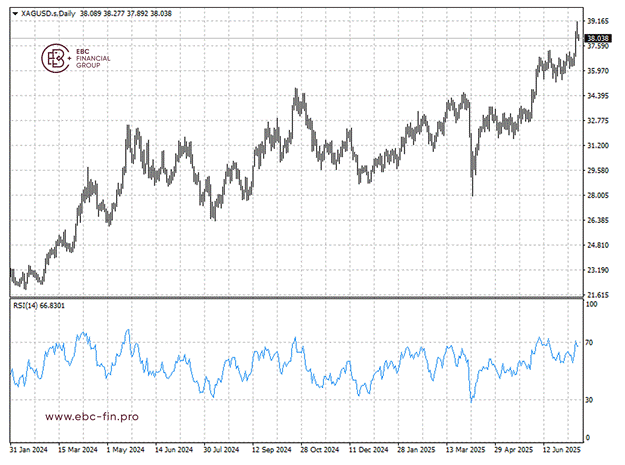Click the 28.005 price axis label
This screenshot has width=625, height=465.
(x=598, y=195)
